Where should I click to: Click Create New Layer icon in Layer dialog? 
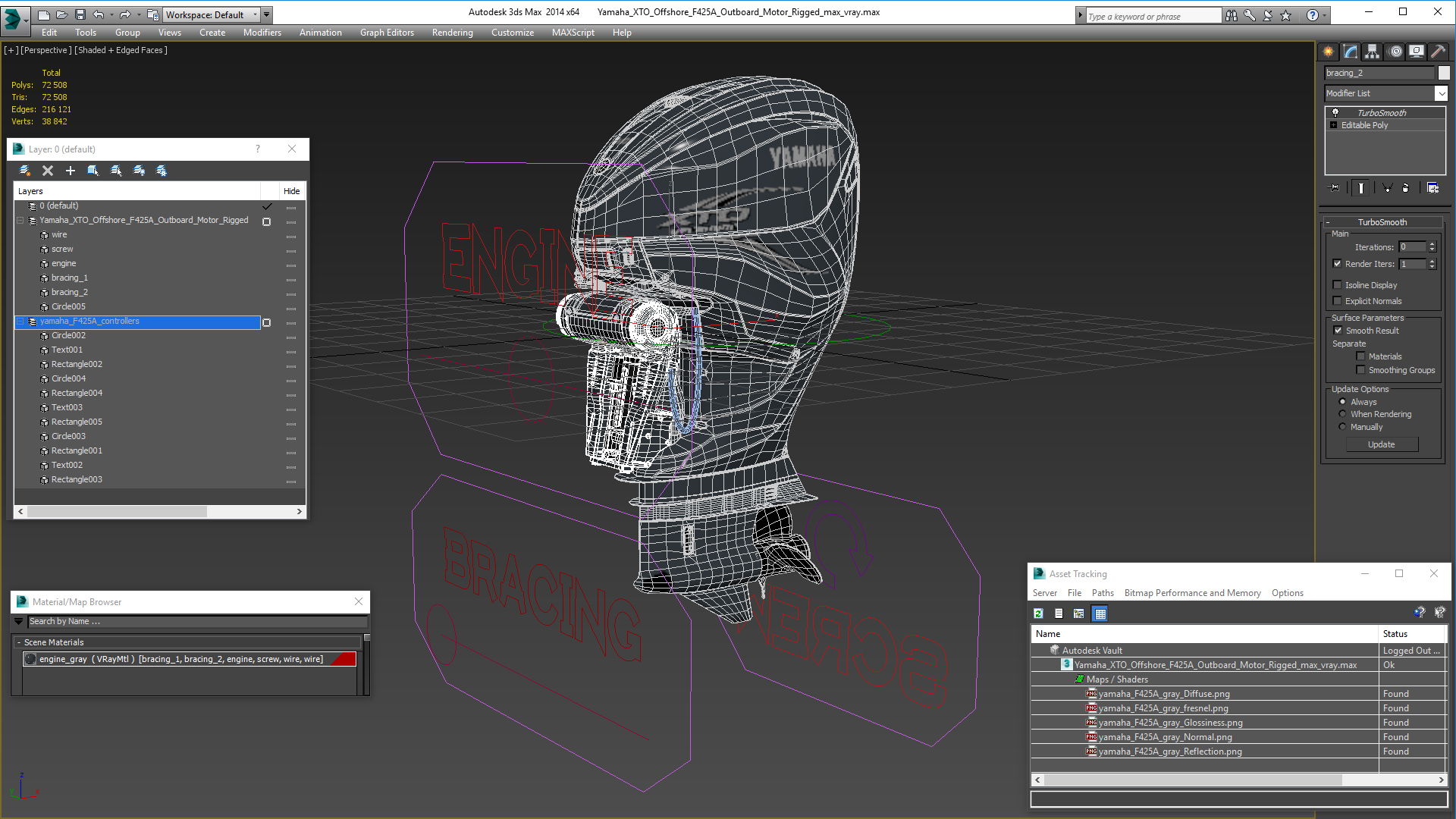point(24,171)
